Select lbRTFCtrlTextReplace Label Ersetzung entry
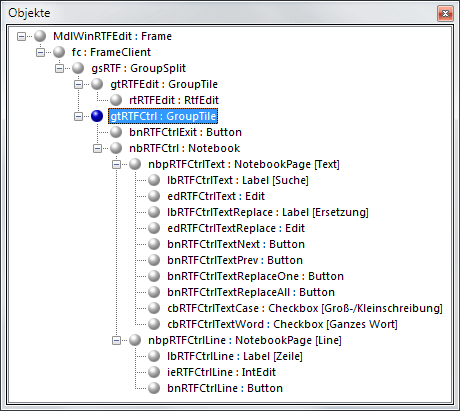The image size is (460, 411). coord(268,212)
